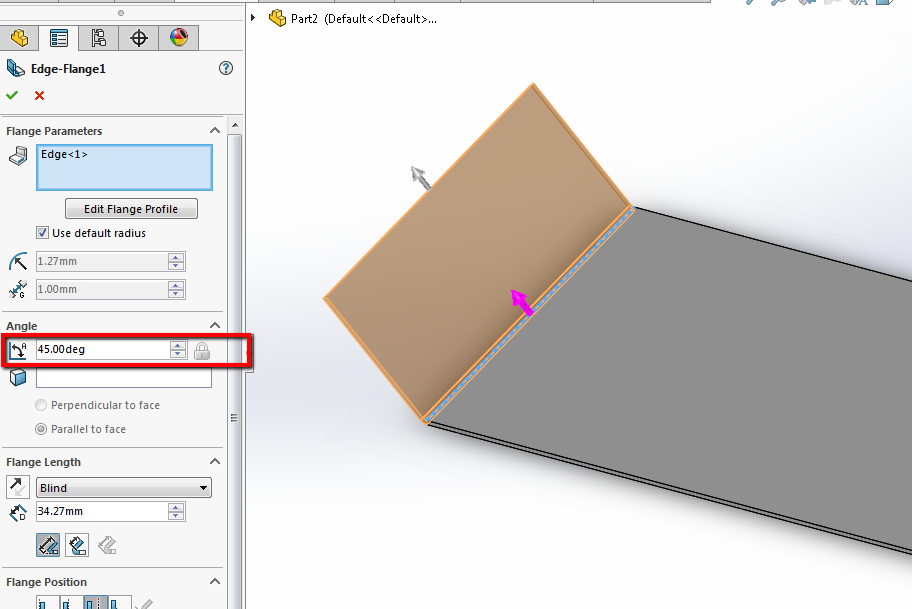Screen dimensions: 912x609
Task: Click the 45.00deg flange angle field
Action: tap(103, 350)
